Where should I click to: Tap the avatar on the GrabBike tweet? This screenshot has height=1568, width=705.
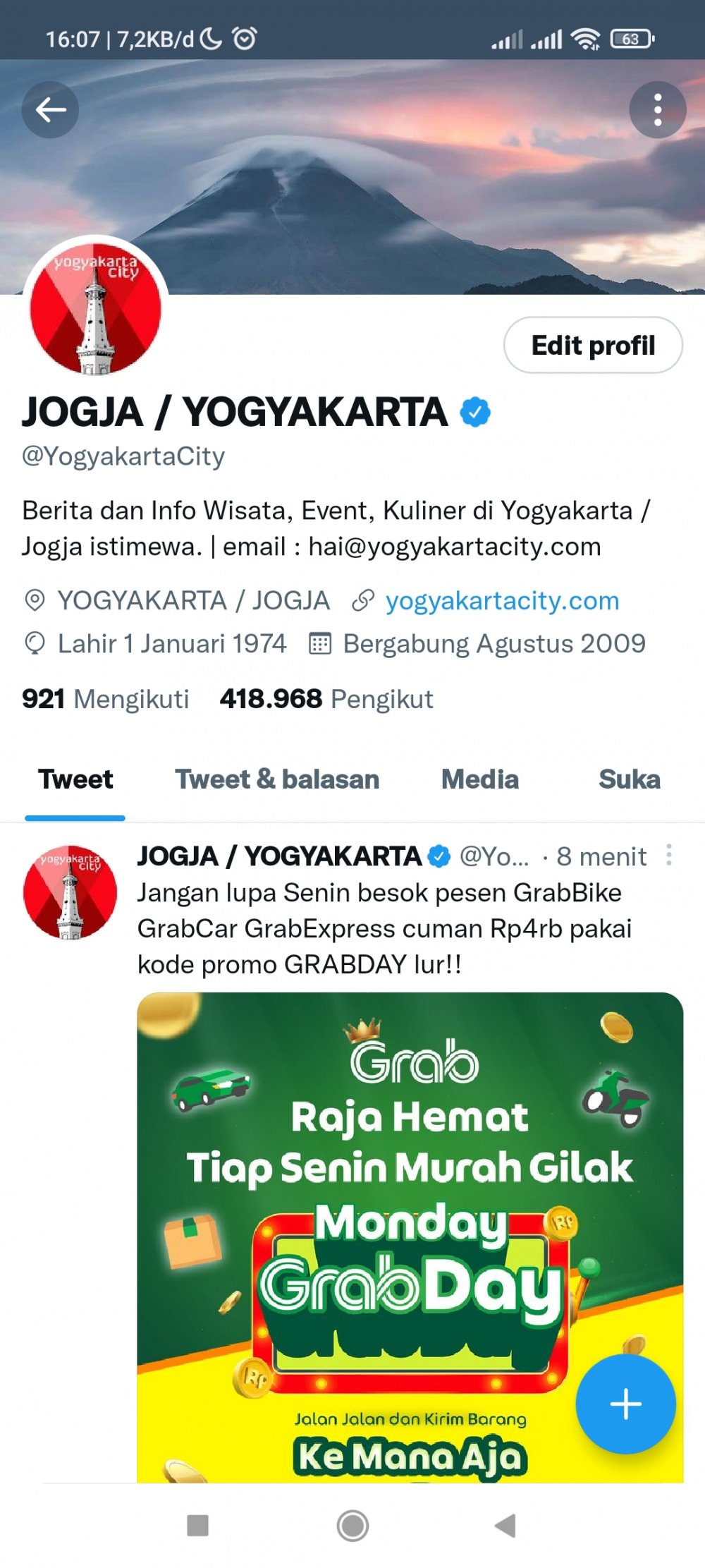click(70, 892)
